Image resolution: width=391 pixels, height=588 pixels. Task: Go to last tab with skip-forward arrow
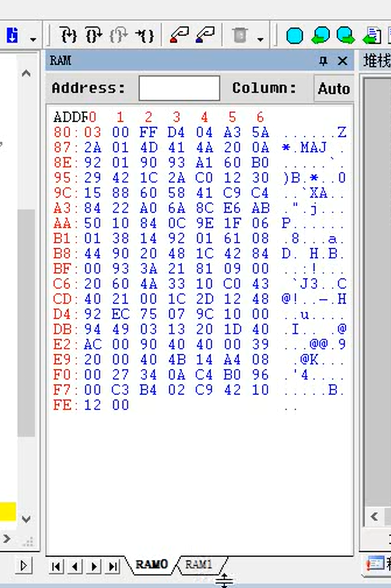[x=113, y=566]
